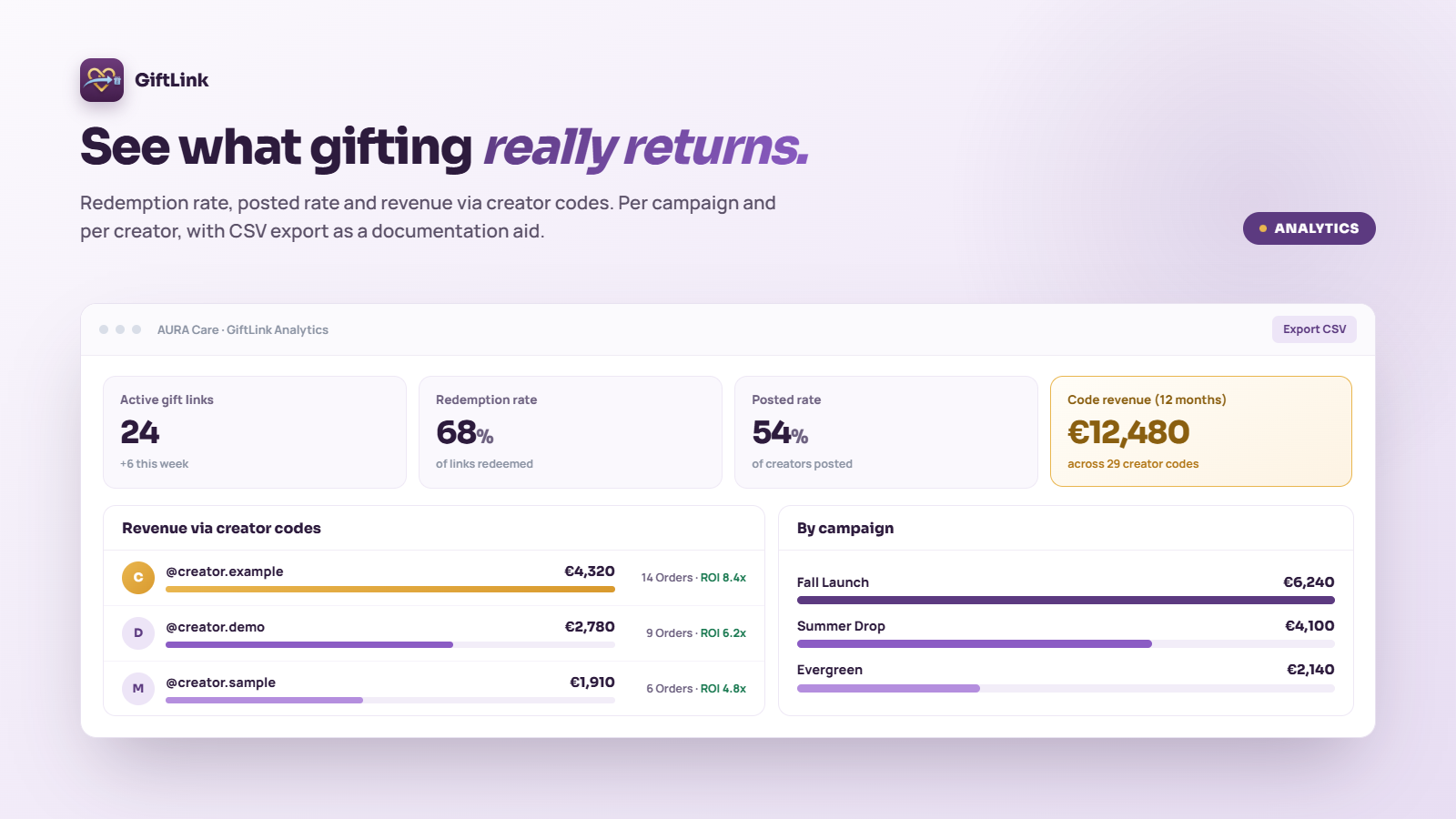Click the orange creator.example revenue bar

tap(390, 589)
